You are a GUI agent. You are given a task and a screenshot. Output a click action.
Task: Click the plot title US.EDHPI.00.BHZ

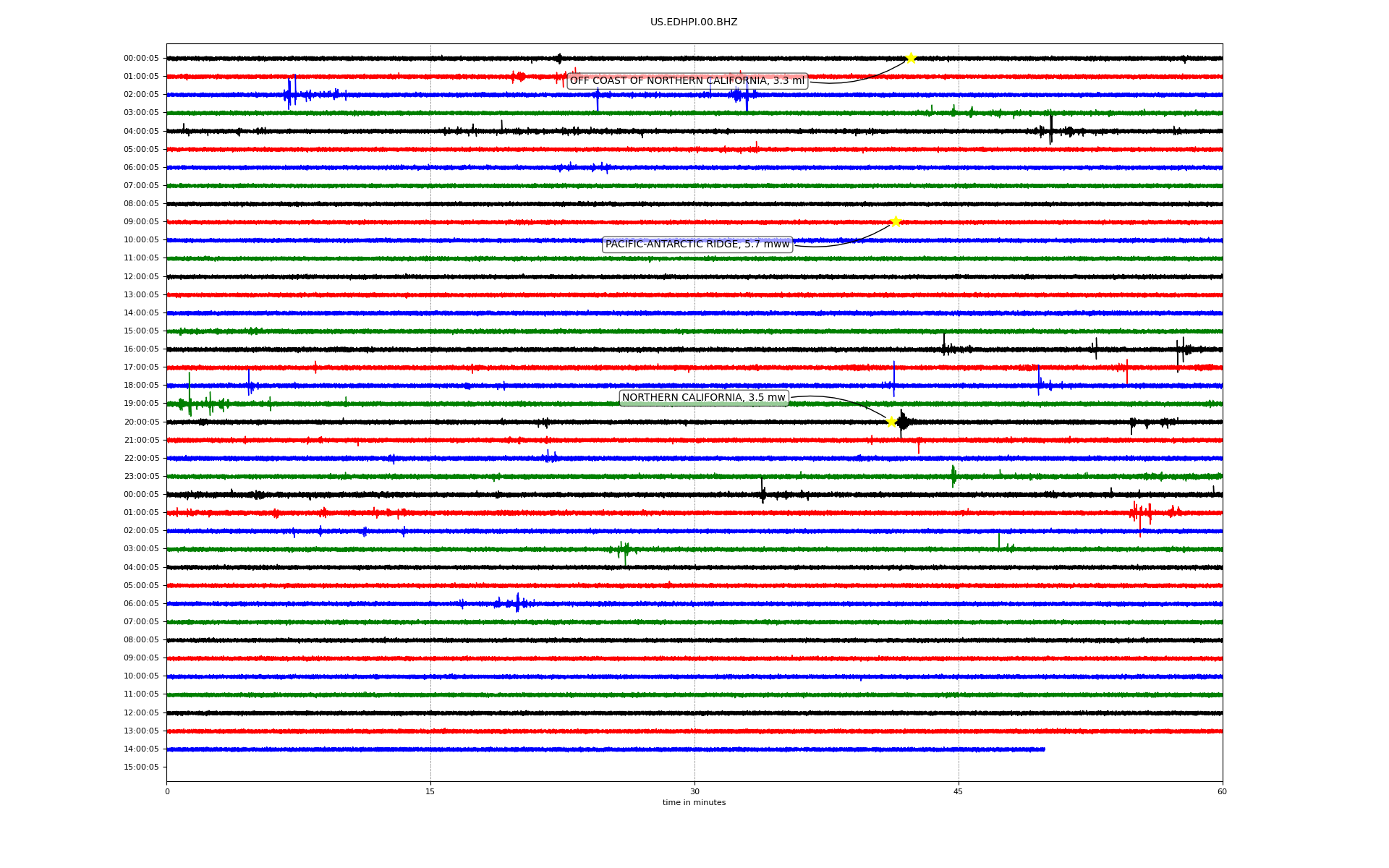tap(694, 22)
